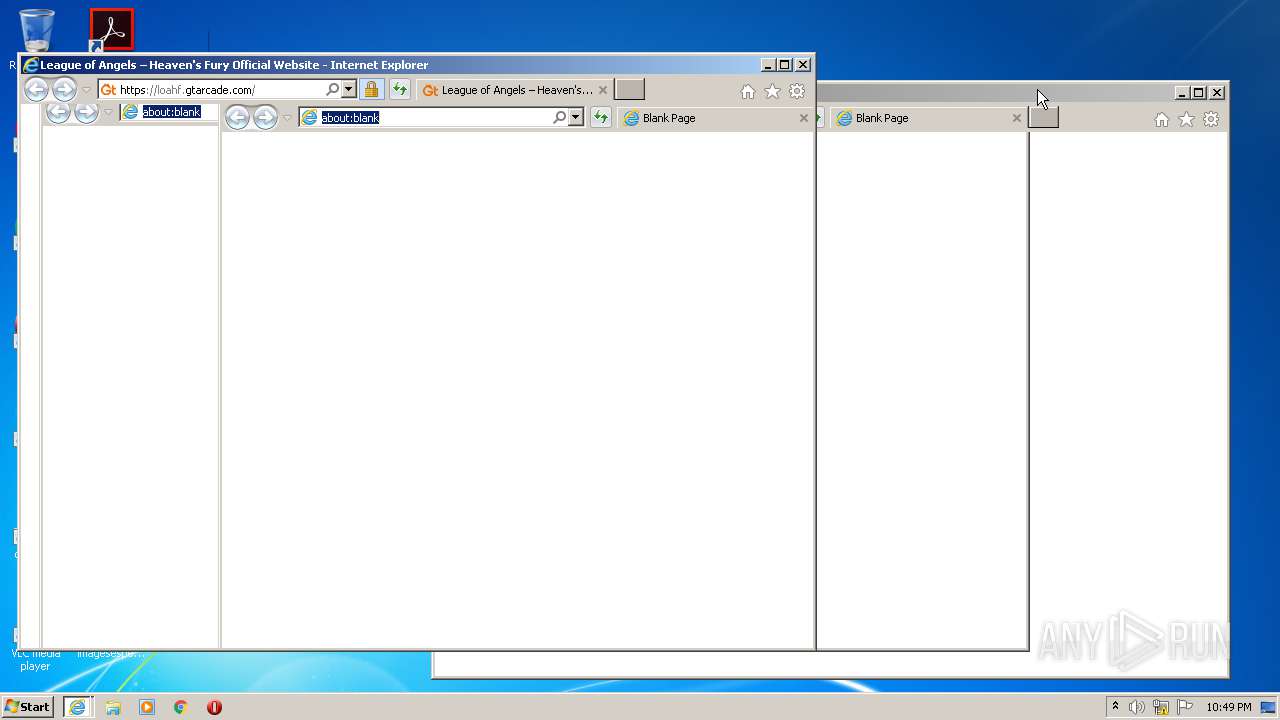Screen dimensions: 1280x720
Task: Open the Recycle Bin on the desktop
Action: (x=36, y=30)
